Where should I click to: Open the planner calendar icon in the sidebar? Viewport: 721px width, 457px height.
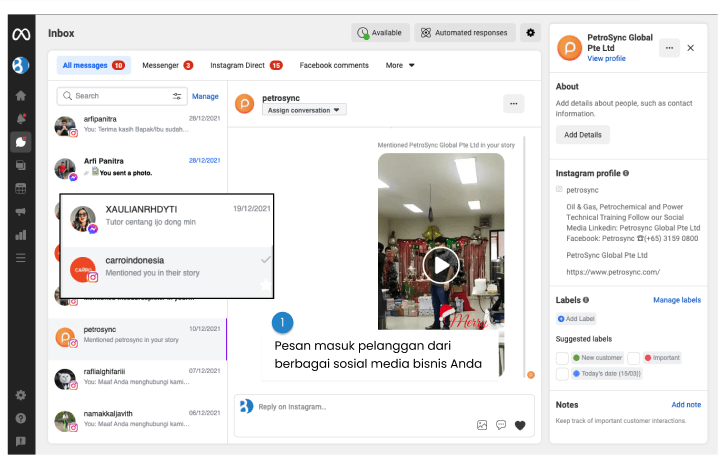(x=21, y=189)
